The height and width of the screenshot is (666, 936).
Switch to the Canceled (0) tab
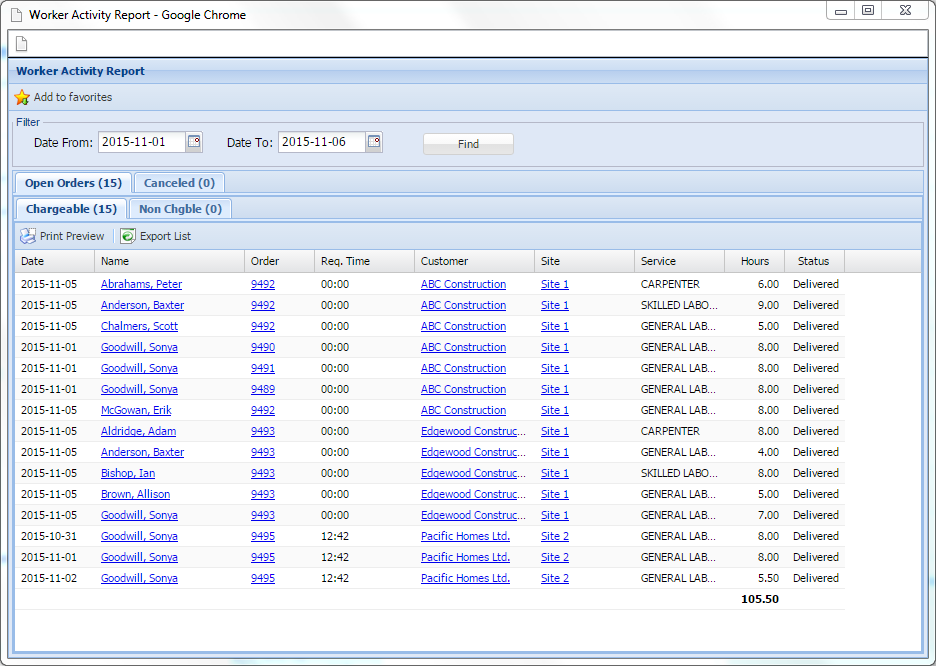[179, 183]
